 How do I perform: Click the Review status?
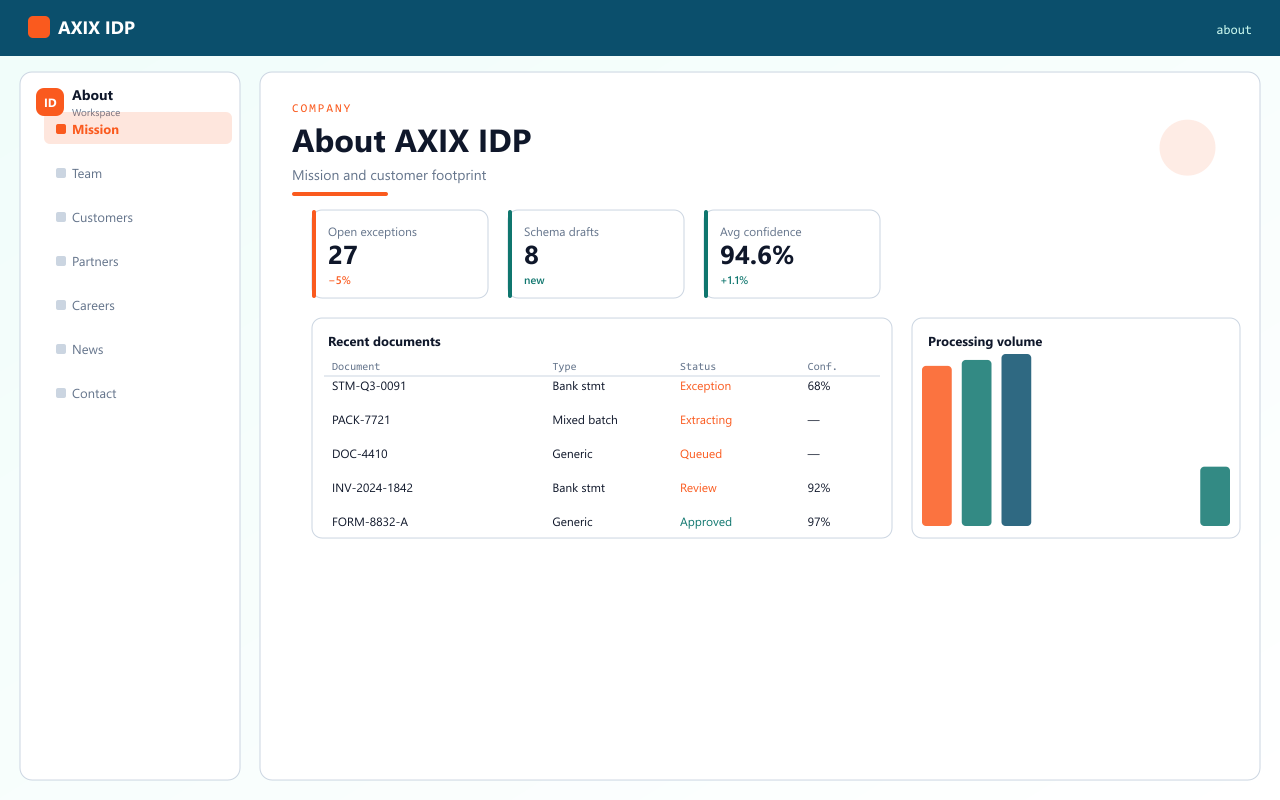point(698,488)
